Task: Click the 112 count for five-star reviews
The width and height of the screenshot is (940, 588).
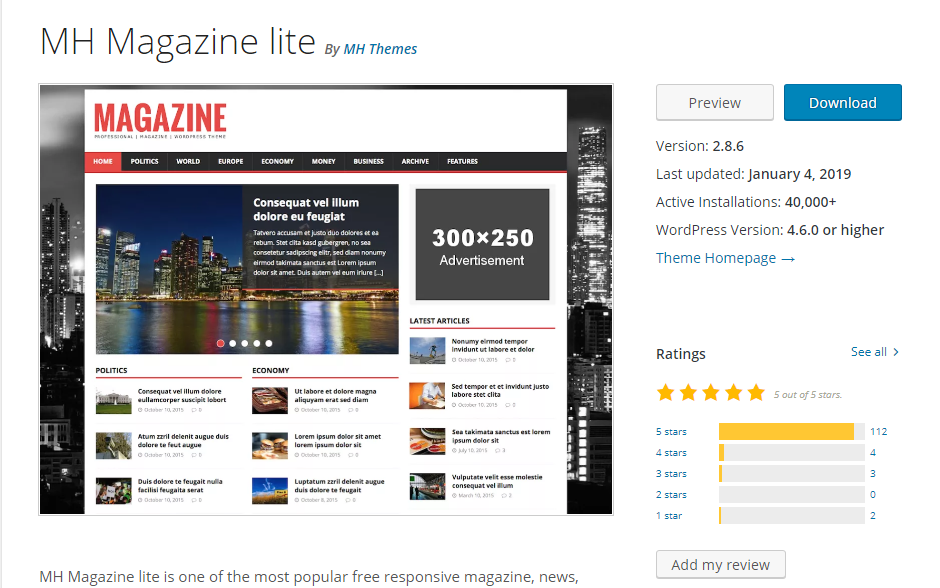Action: tap(878, 432)
